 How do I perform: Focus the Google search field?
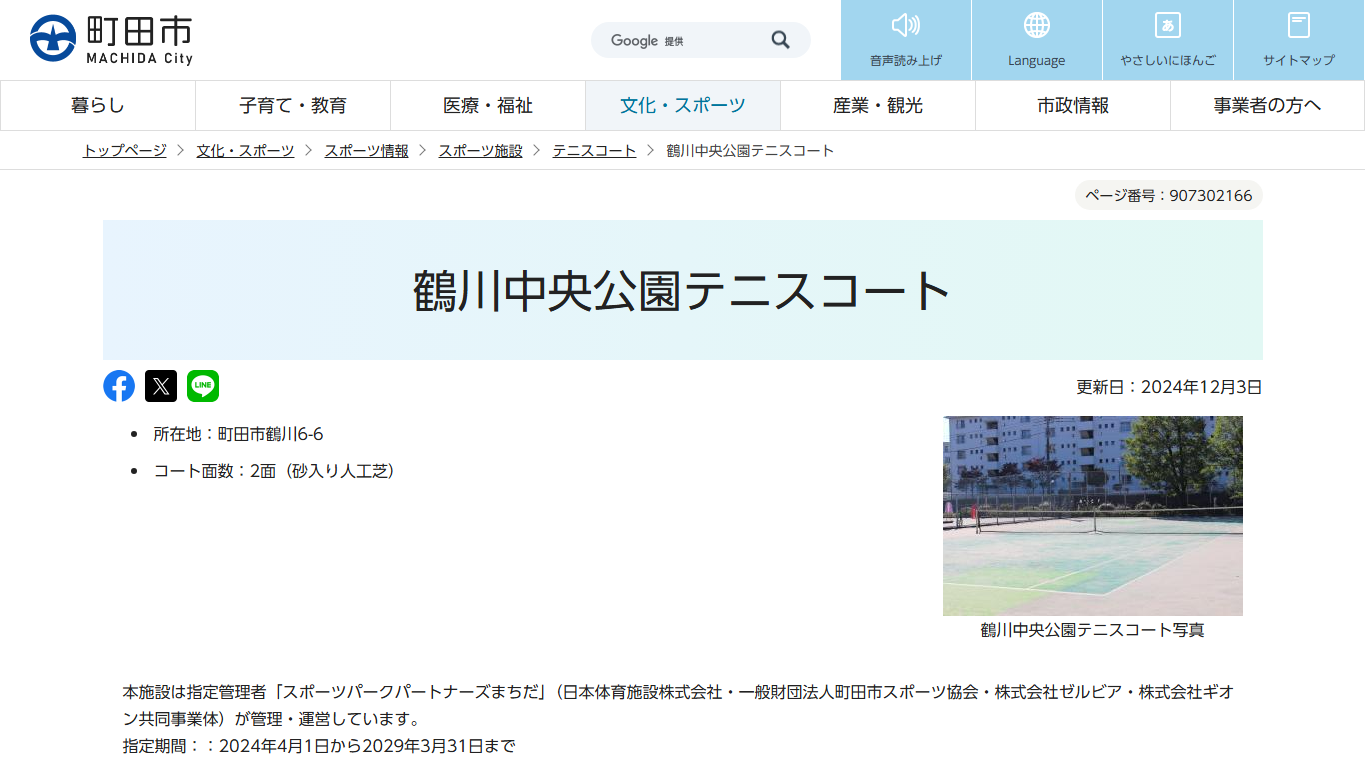680,40
